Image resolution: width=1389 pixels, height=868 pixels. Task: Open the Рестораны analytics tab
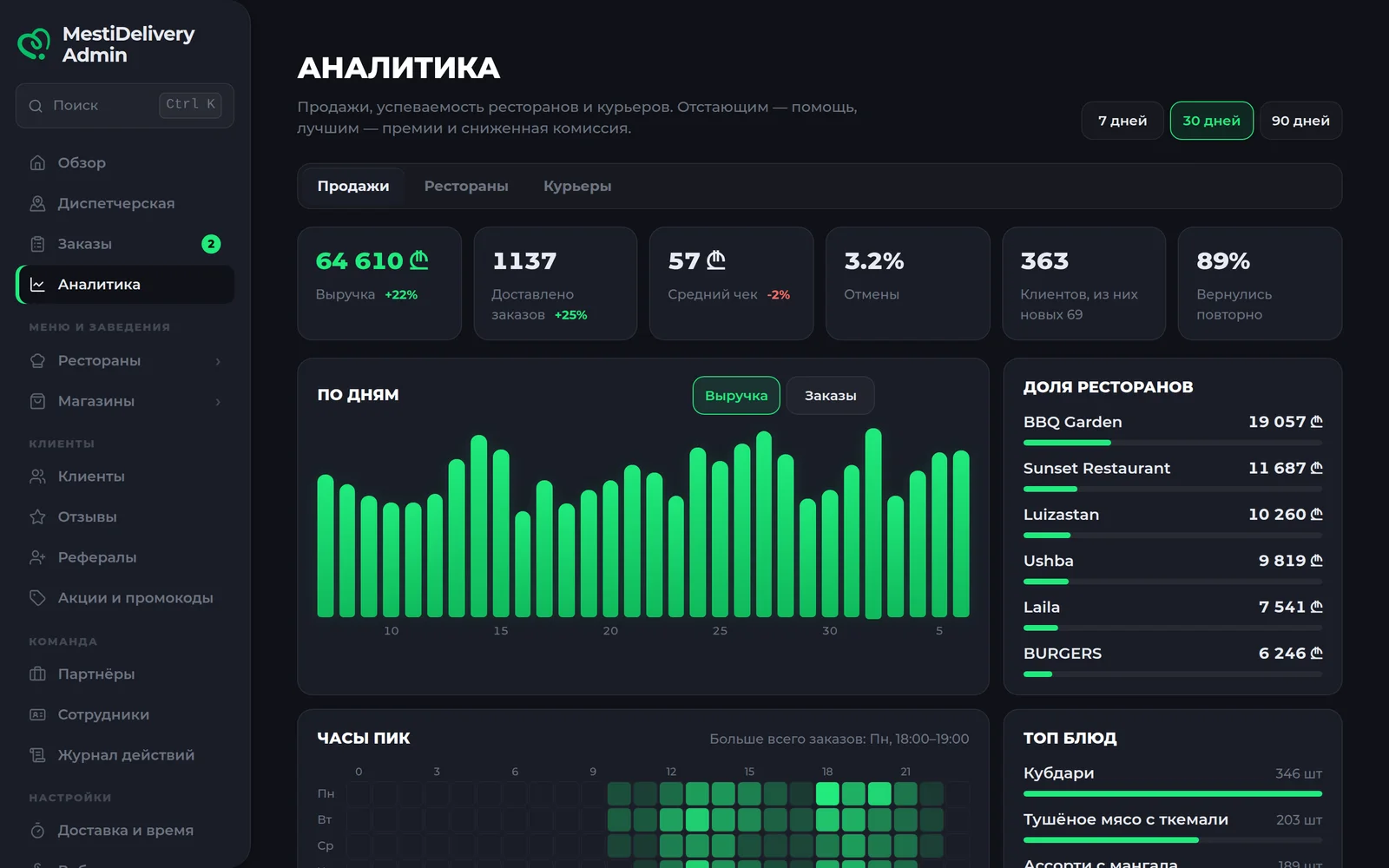tap(466, 186)
